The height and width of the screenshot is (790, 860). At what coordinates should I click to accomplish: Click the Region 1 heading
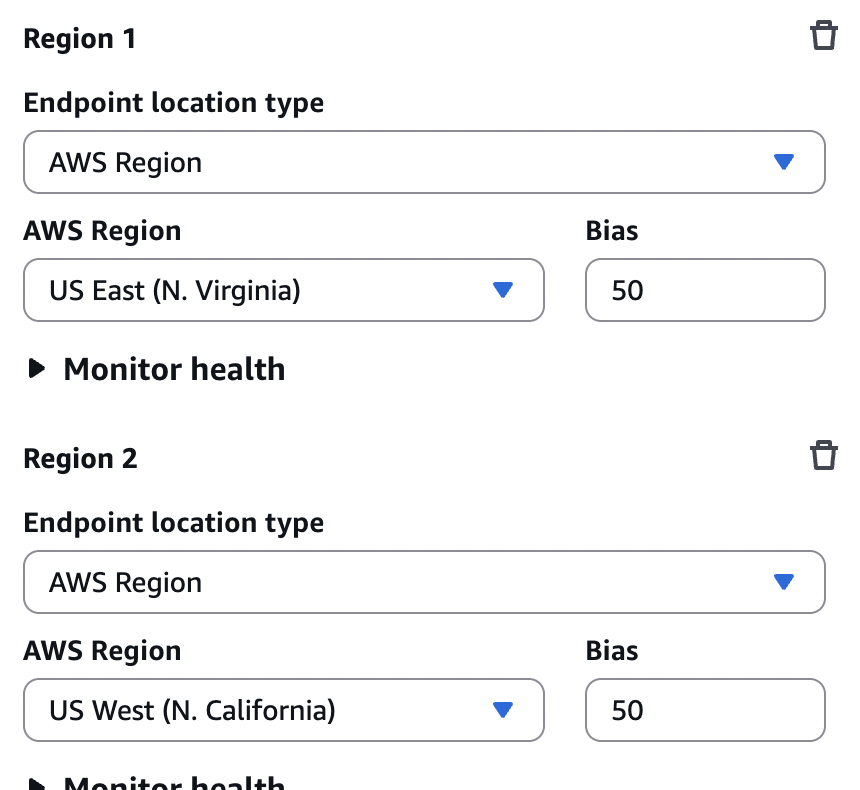(80, 39)
